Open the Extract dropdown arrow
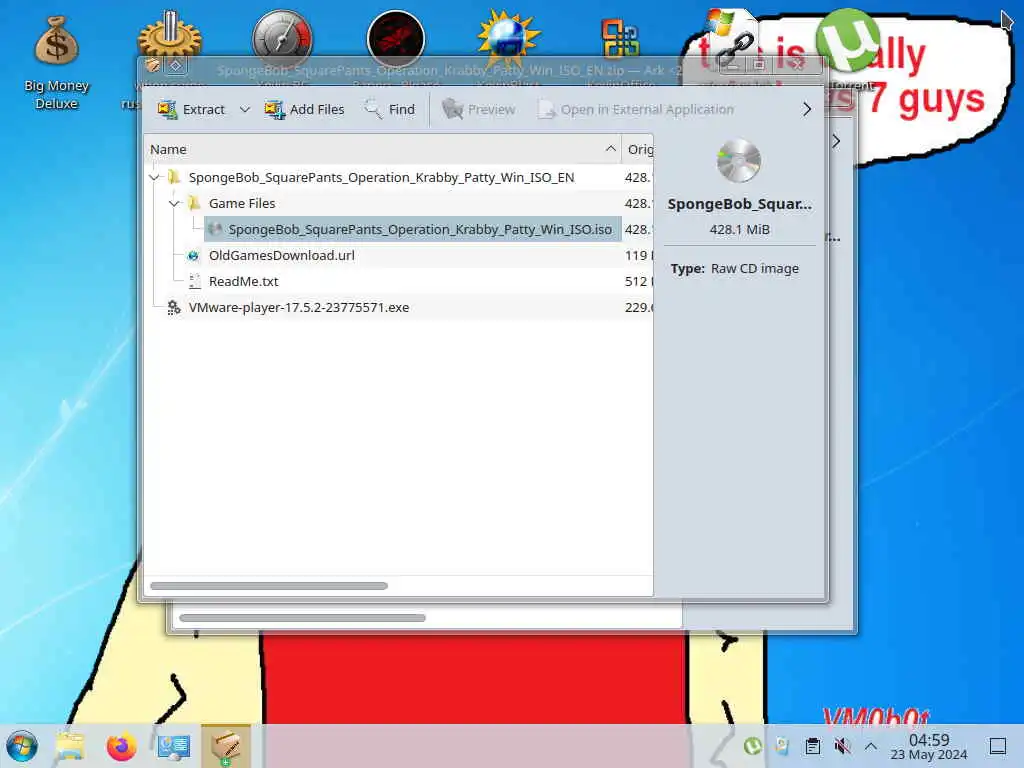This screenshot has height=768, width=1024. [245, 110]
